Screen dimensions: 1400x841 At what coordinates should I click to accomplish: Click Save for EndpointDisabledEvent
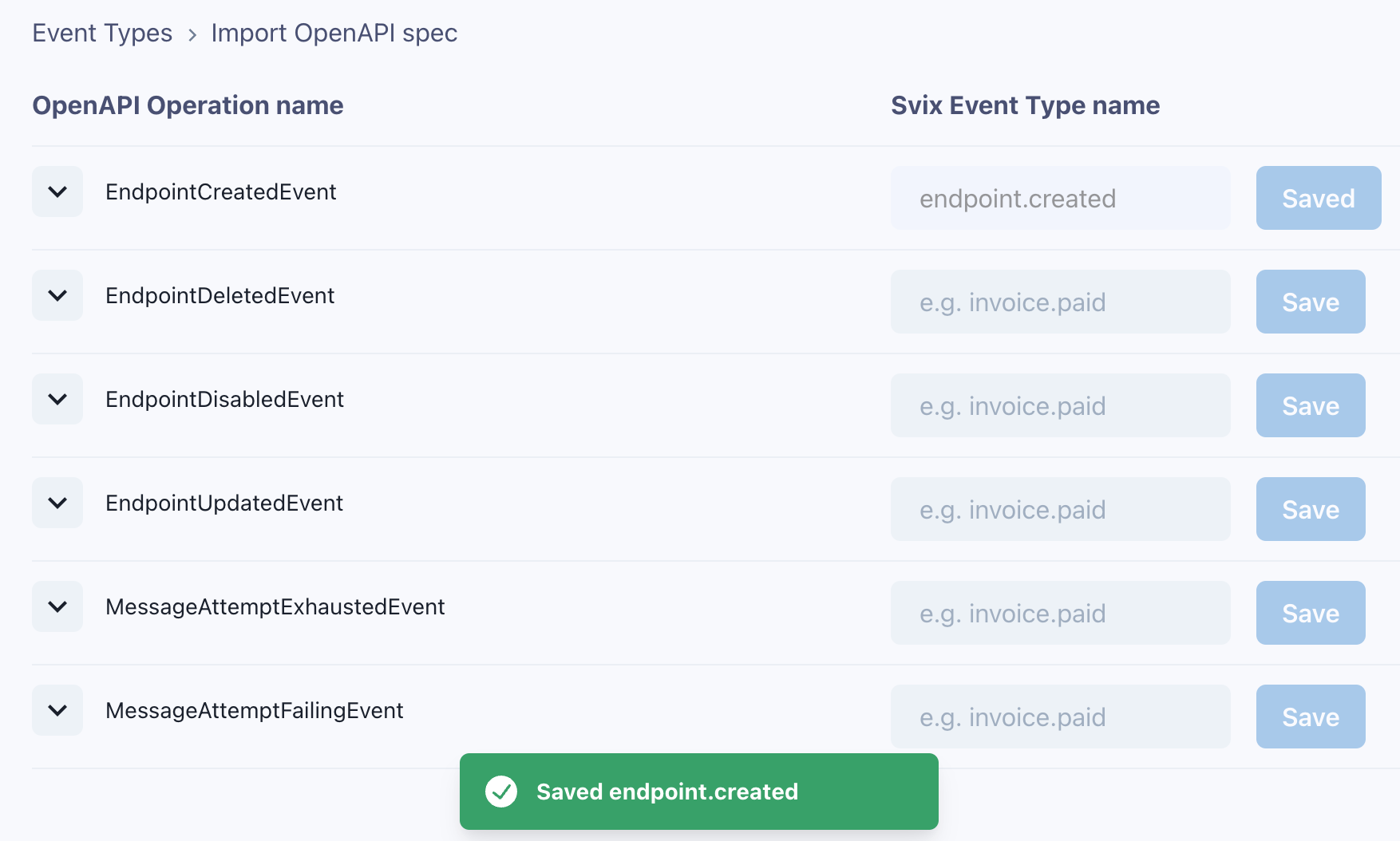(1310, 405)
